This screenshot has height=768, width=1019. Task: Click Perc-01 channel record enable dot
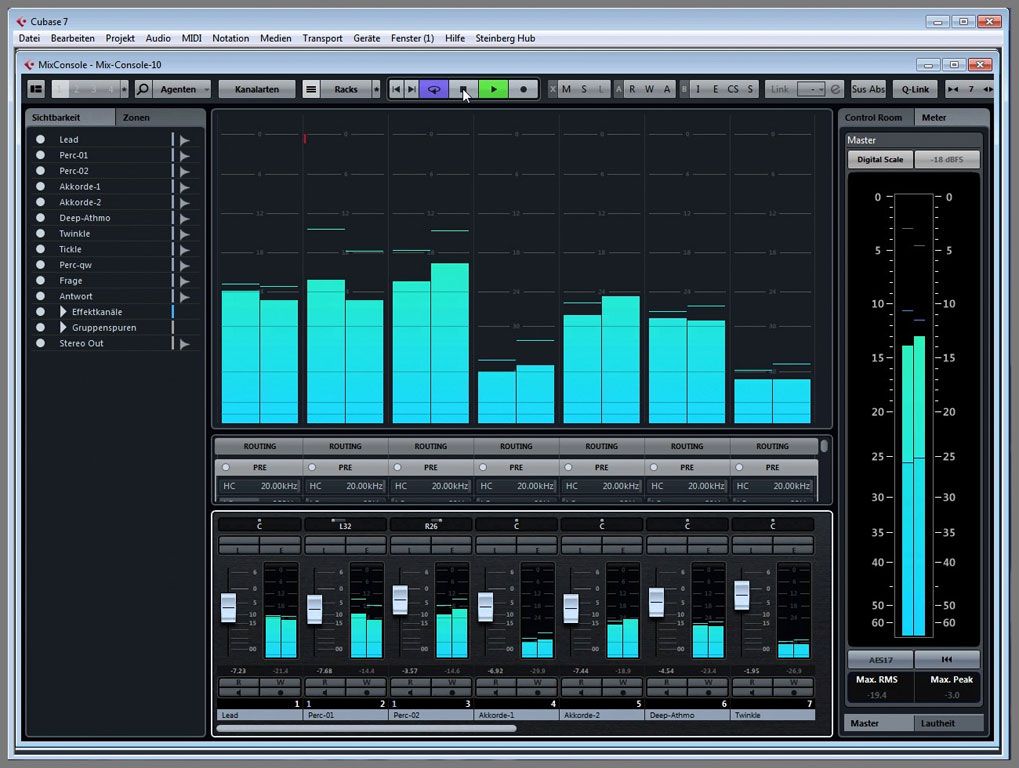(x=367, y=693)
